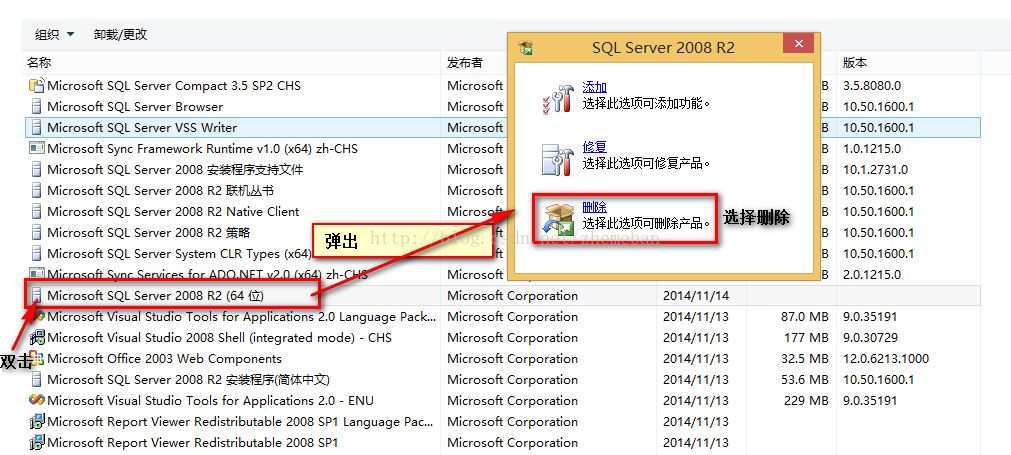This screenshot has width=1011, height=455.
Task: Click icon of Microsoft Office 2003 Web Components
Action: (37, 358)
